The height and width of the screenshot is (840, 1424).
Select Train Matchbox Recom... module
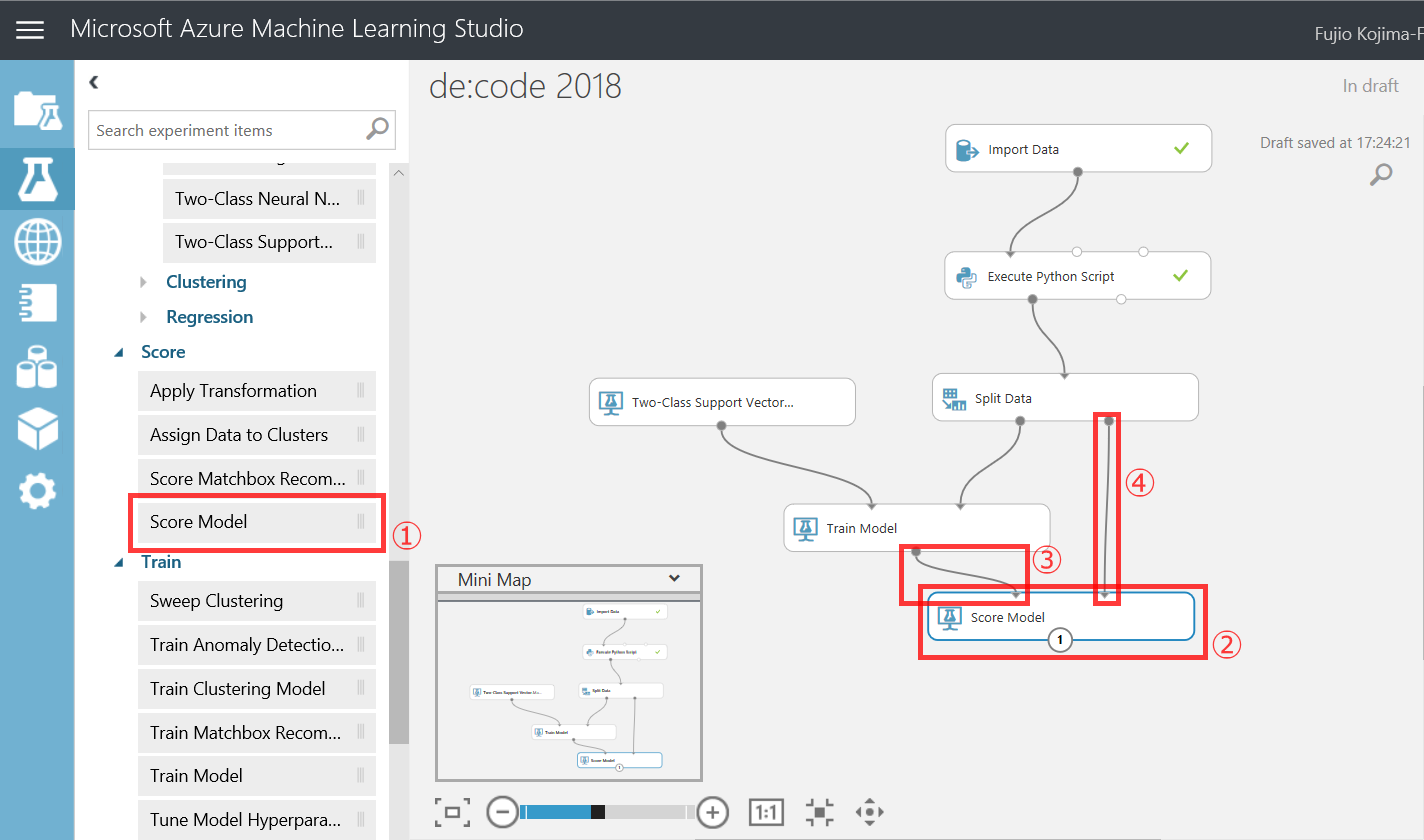coord(257,733)
